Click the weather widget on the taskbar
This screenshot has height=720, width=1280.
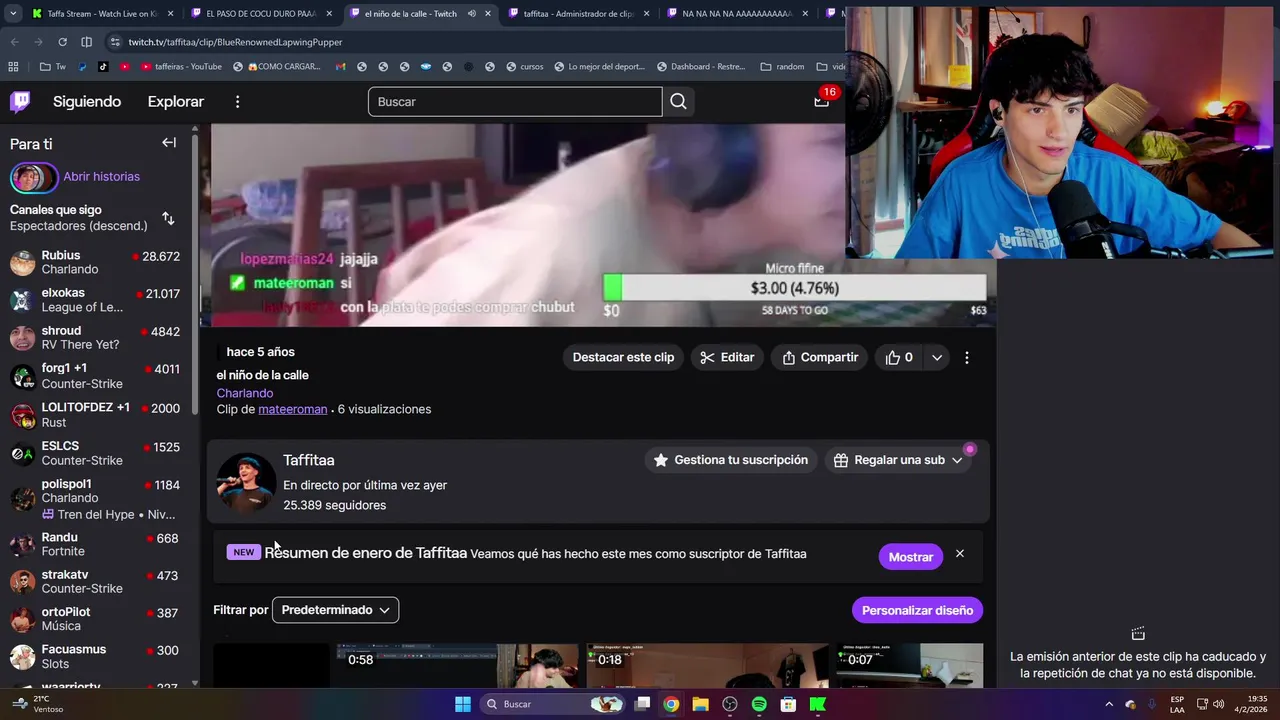click(35, 704)
